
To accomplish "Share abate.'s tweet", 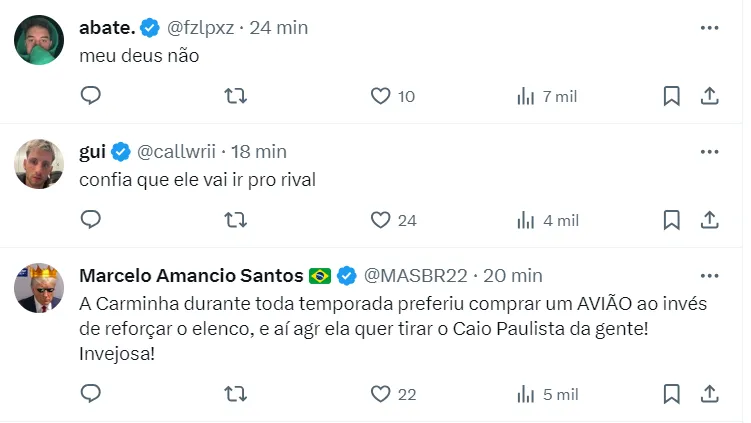I will pos(709,96).
